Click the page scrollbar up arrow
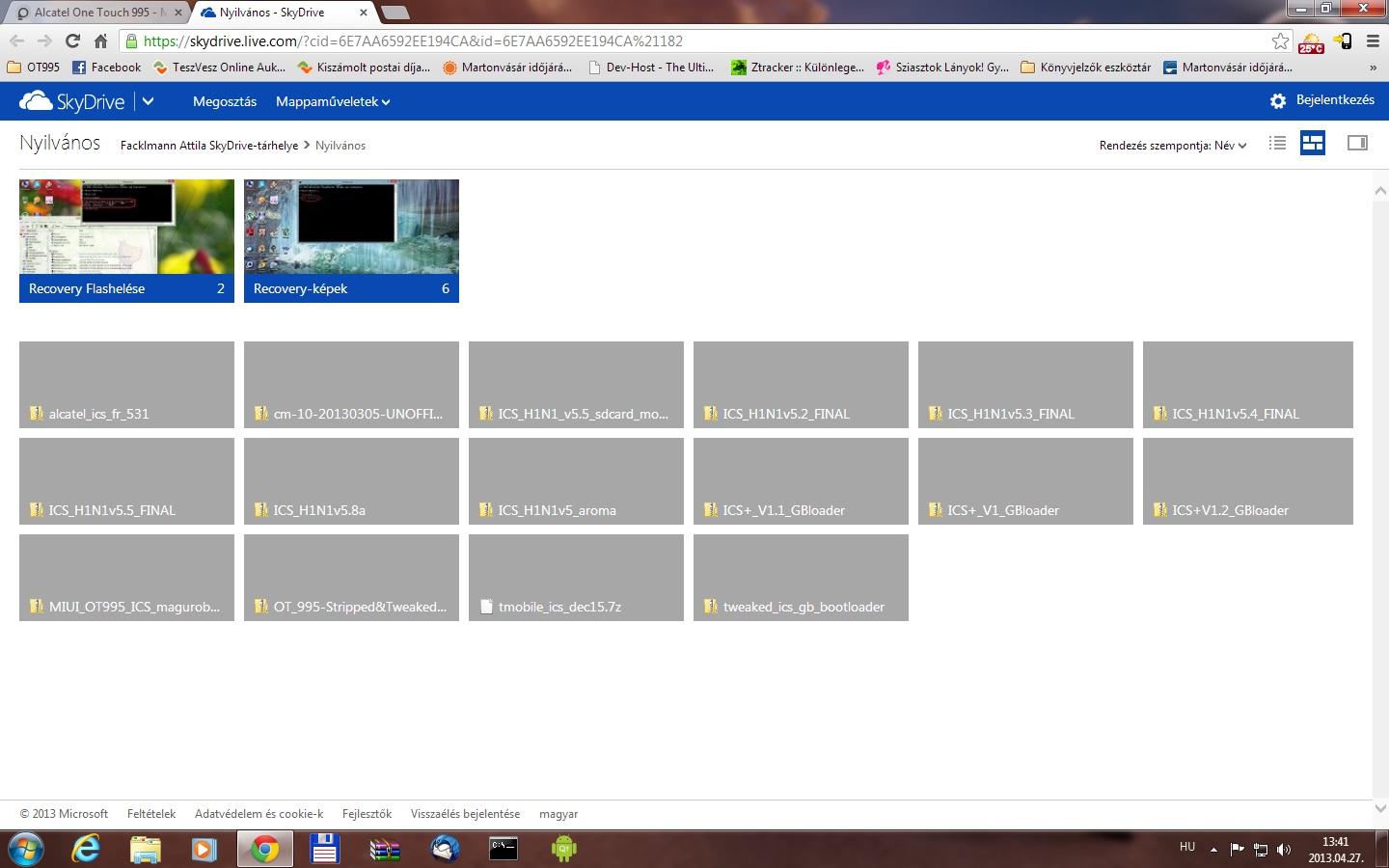The image size is (1389, 868). 1380,191
